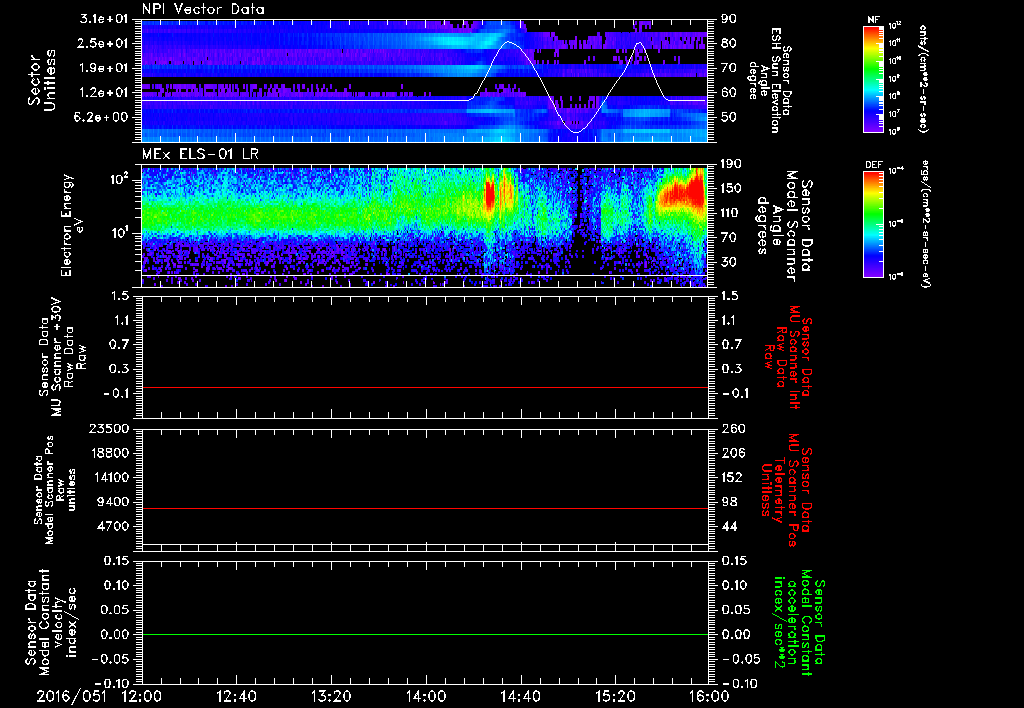Image resolution: width=1024 pixels, height=708 pixels.
Task: Click the 190 scanner angle tick label
Action: click(732, 164)
